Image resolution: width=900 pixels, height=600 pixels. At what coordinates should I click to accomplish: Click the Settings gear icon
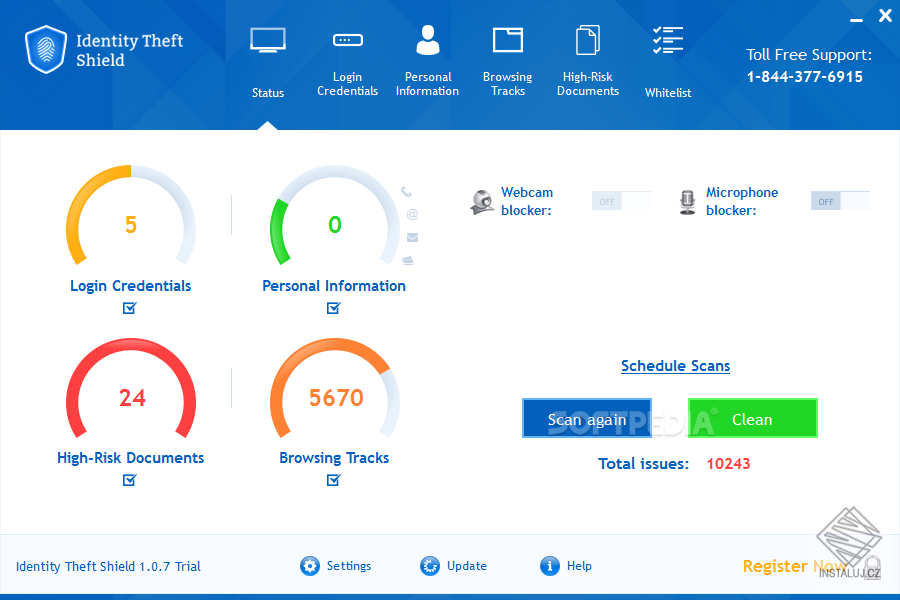tap(310, 566)
